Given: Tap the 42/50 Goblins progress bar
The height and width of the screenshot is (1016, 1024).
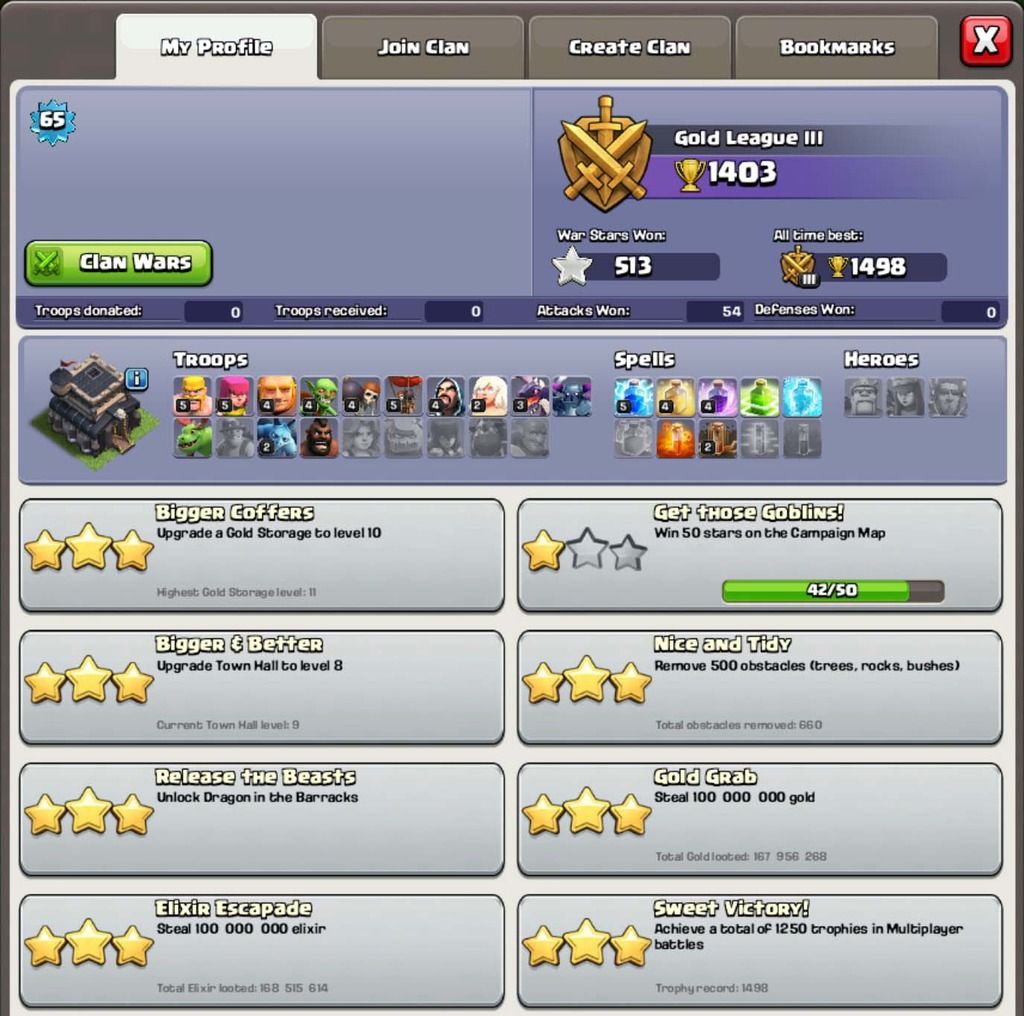Looking at the screenshot, I should (x=833, y=590).
